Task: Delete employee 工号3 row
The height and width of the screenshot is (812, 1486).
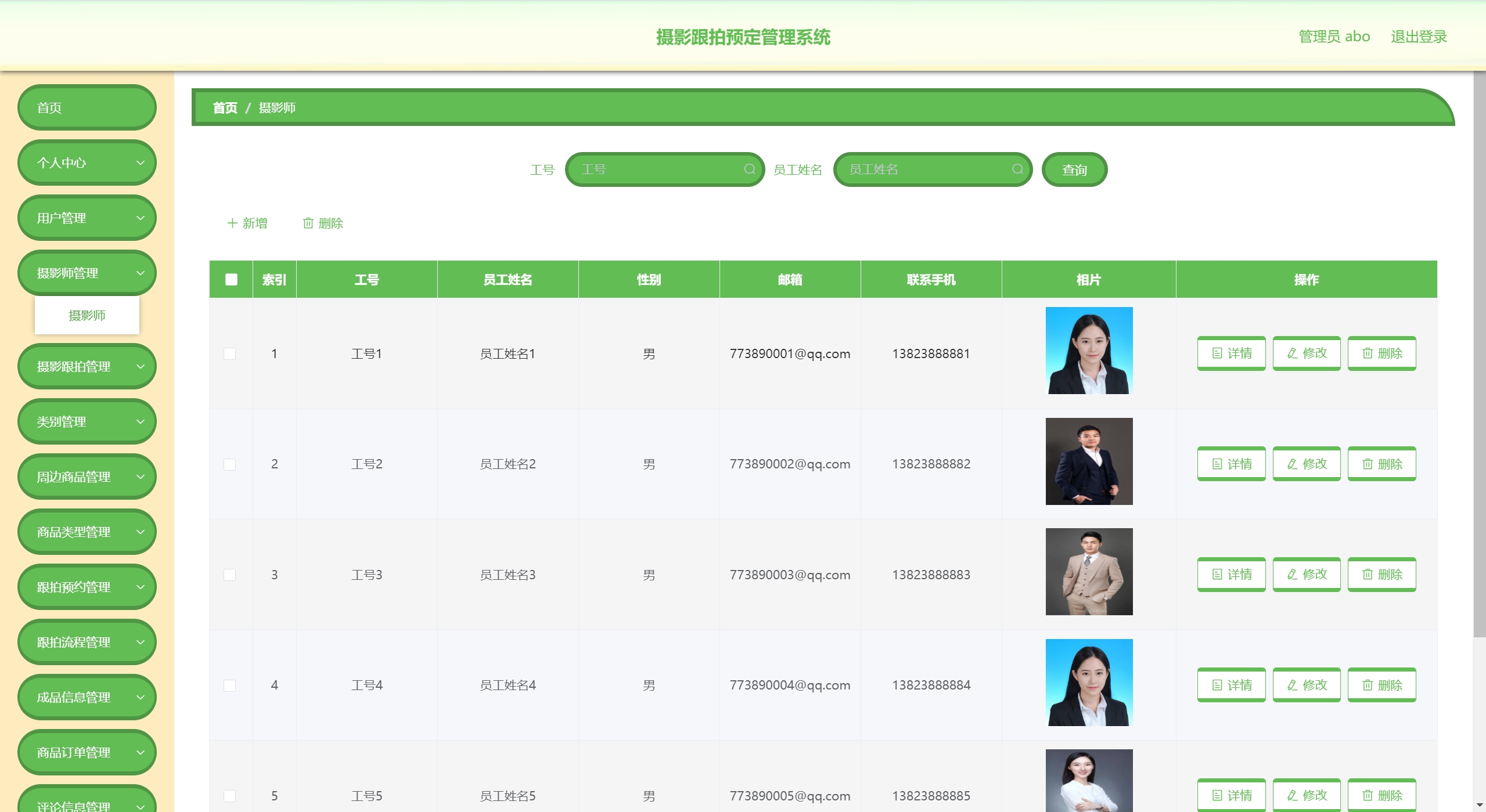Action: point(1381,575)
